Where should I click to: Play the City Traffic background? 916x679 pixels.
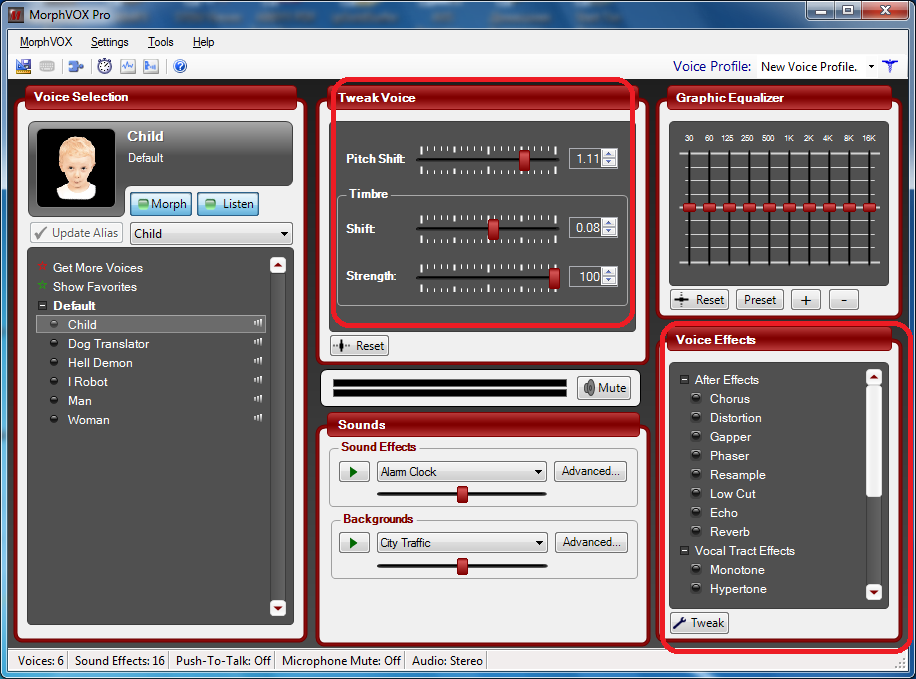pos(354,543)
